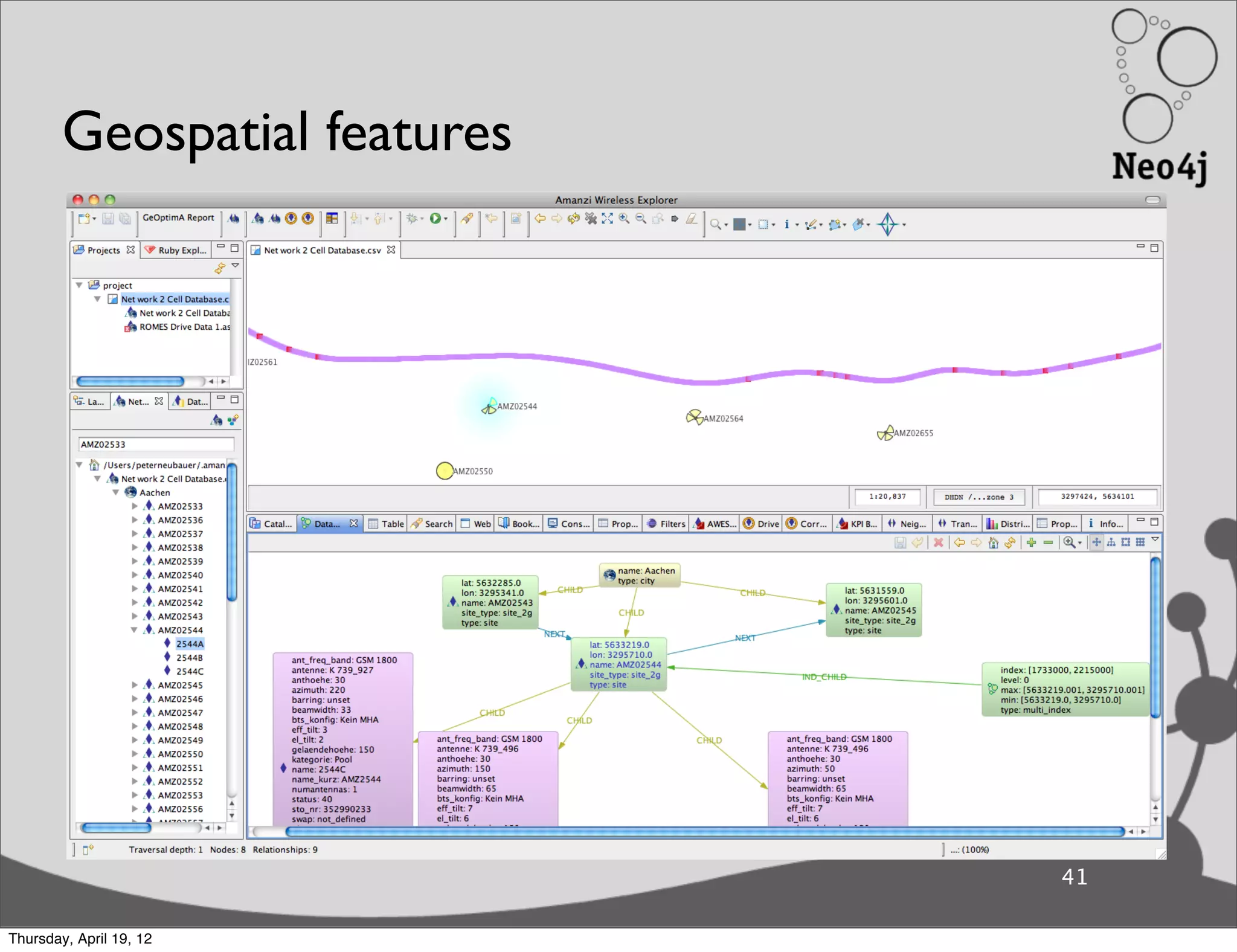Click the graph view horizontal scrollbar
This screenshot has height=952, width=1237.
704,832
